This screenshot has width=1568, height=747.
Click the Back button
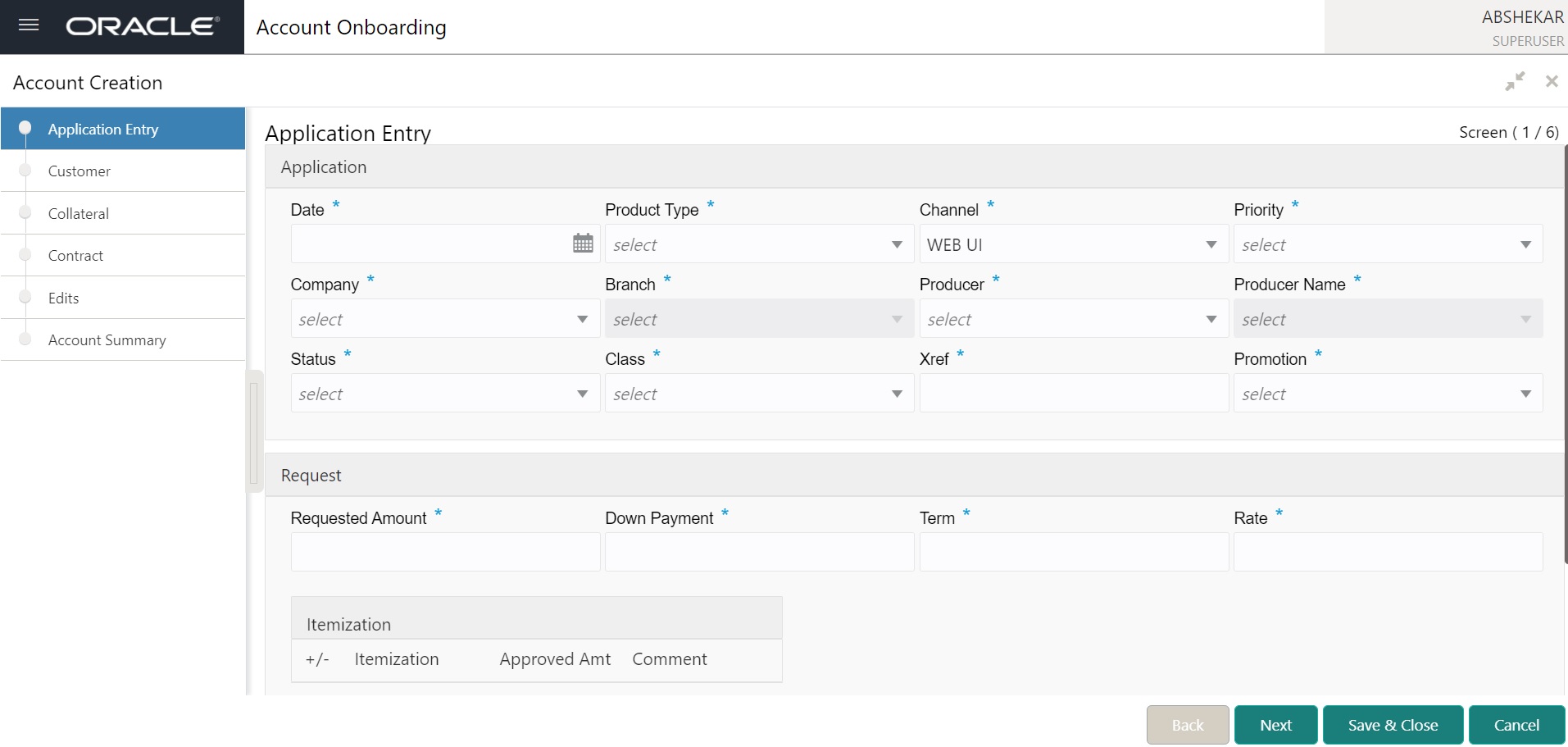pos(1188,725)
